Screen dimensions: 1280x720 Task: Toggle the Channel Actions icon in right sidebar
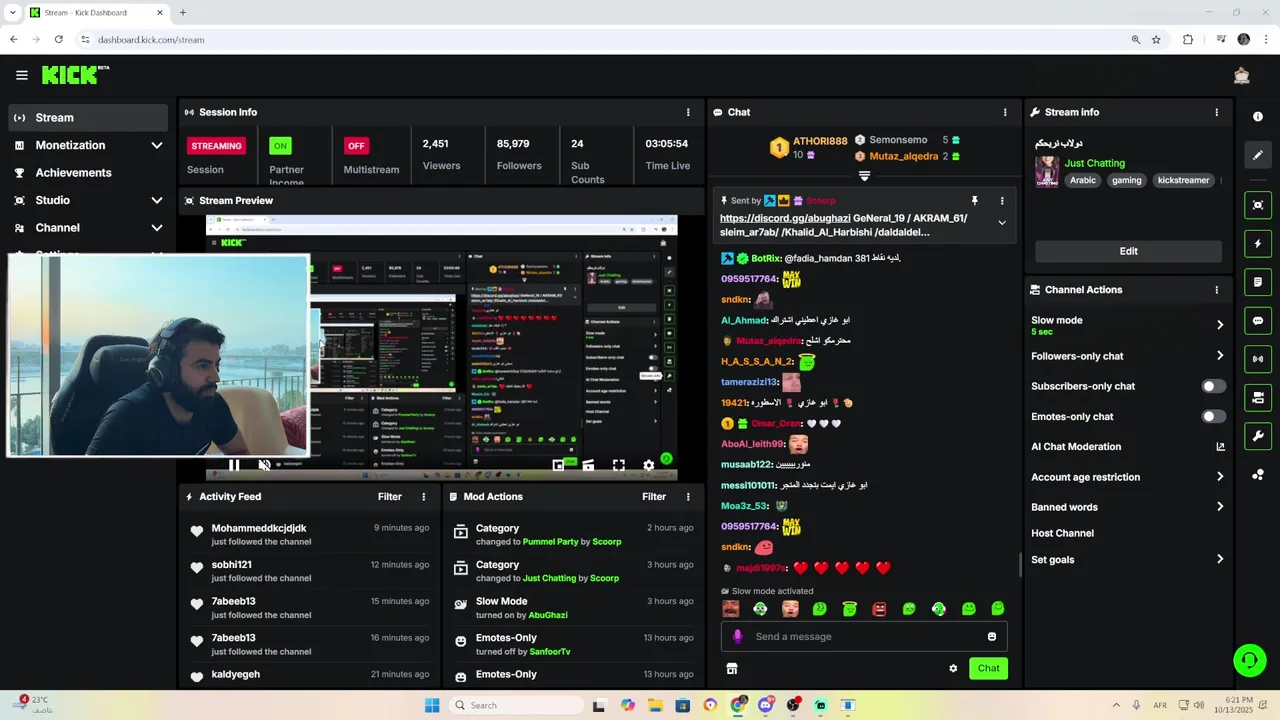pyautogui.click(x=1258, y=398)
